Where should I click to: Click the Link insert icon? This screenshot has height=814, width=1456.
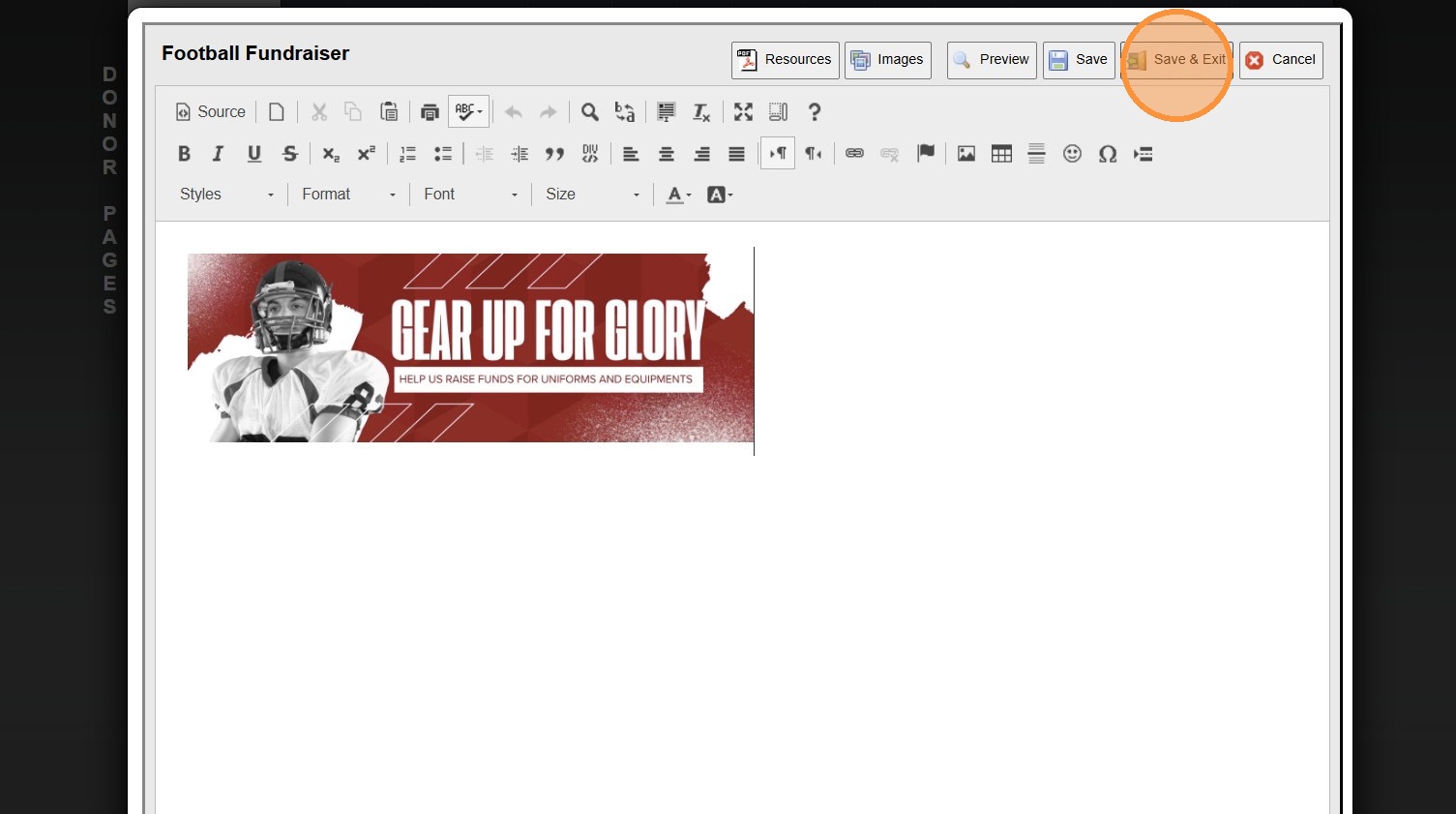[854, 154]
